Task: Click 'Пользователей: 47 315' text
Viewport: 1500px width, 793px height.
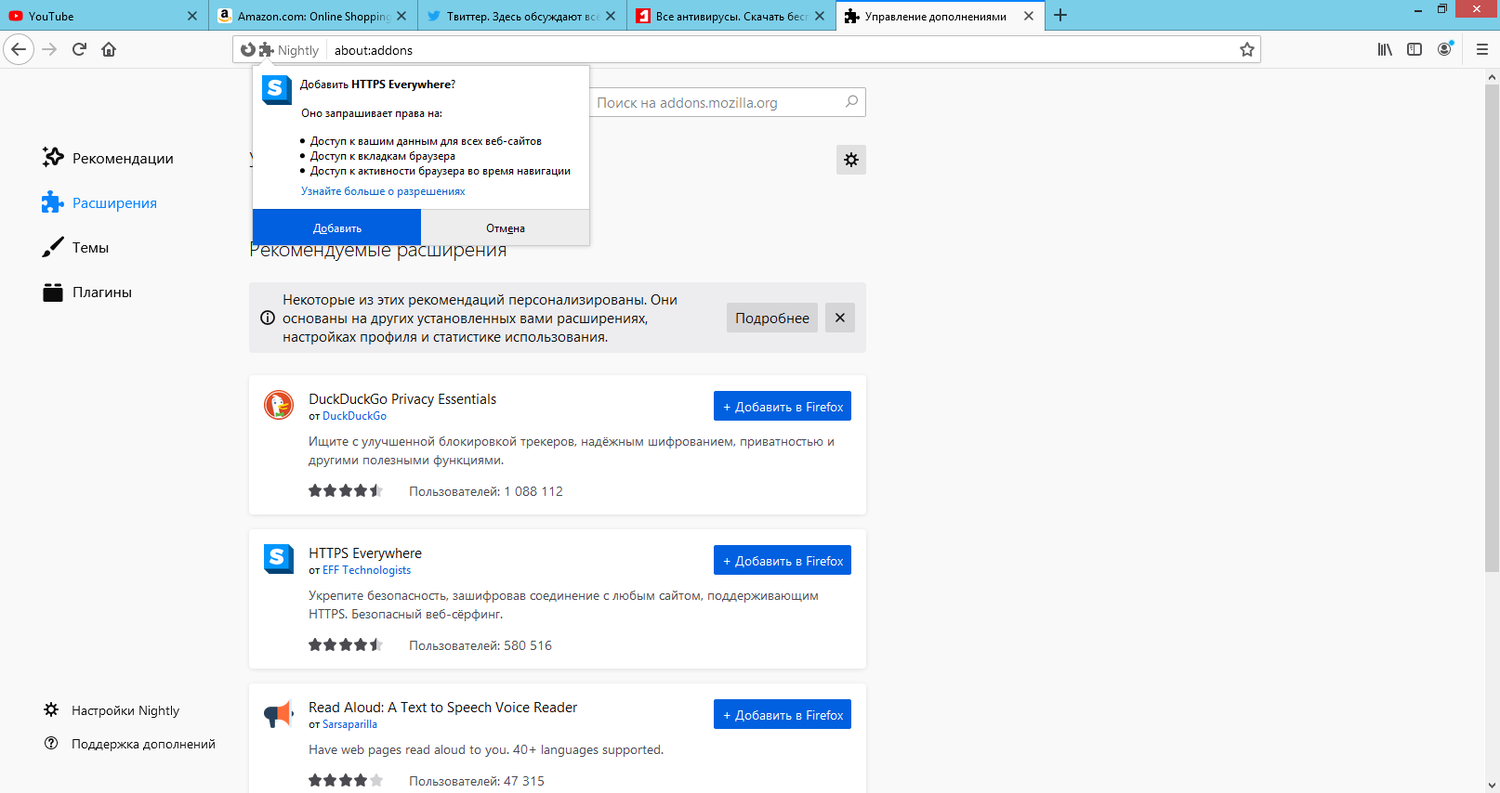Action: tap(477, 780)
